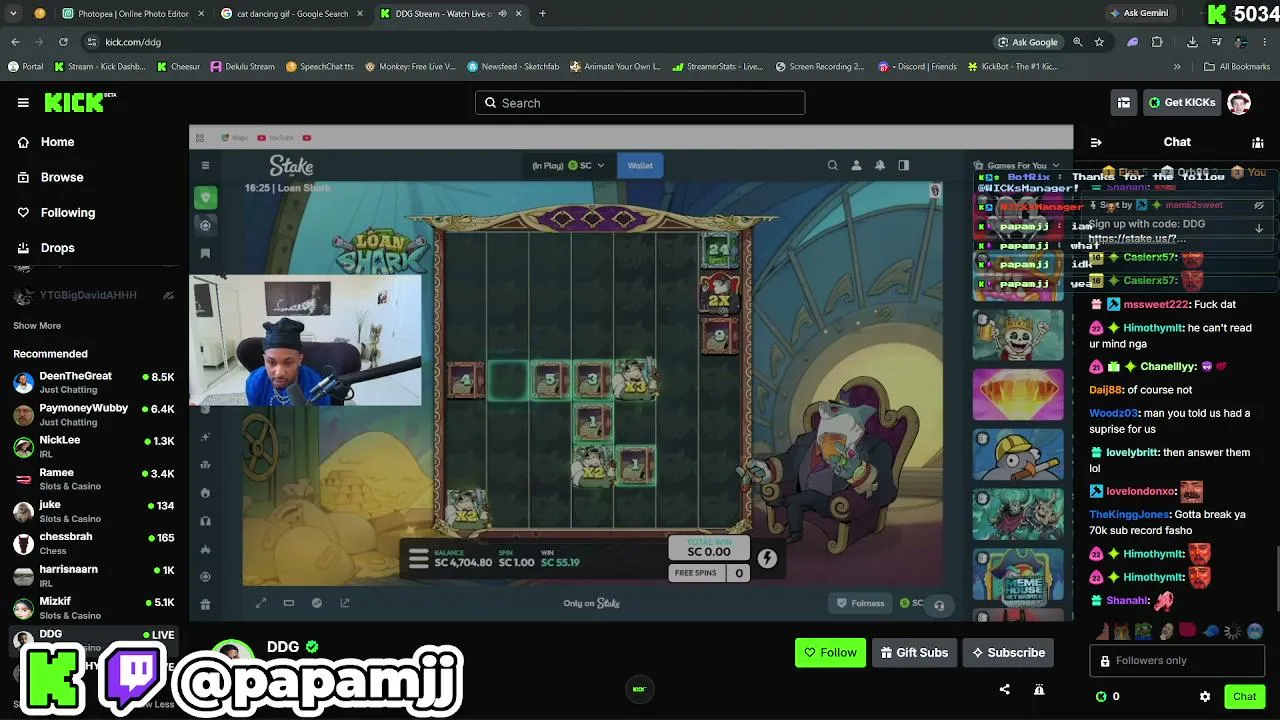1280x720 pixels.
Task: Click the Wallet button in Stake
Action: 640,165
